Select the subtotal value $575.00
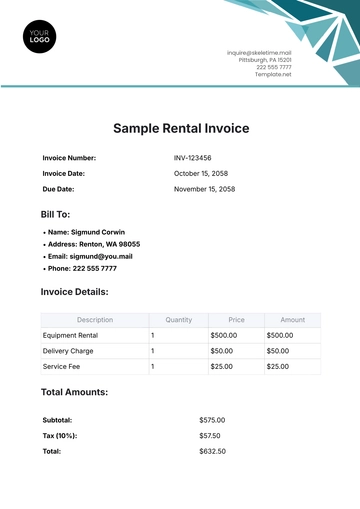The width and height of the screenshot is (360, 509). coord(212,420)
